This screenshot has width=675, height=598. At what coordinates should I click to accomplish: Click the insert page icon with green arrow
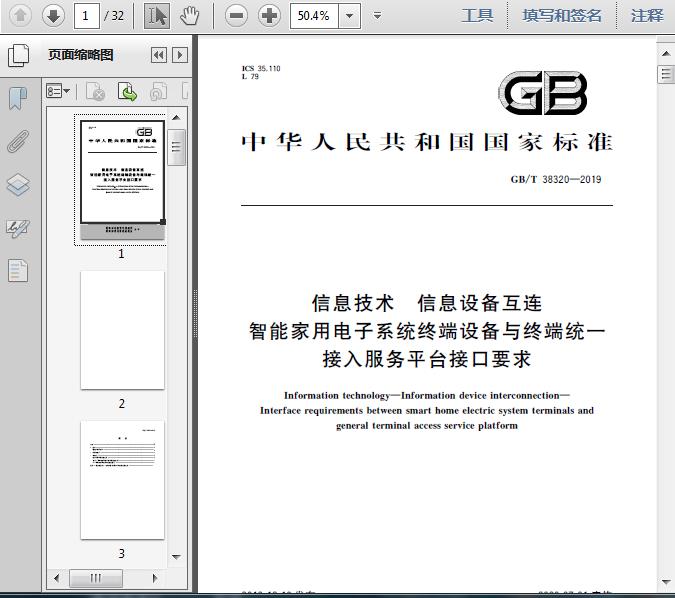127,91
